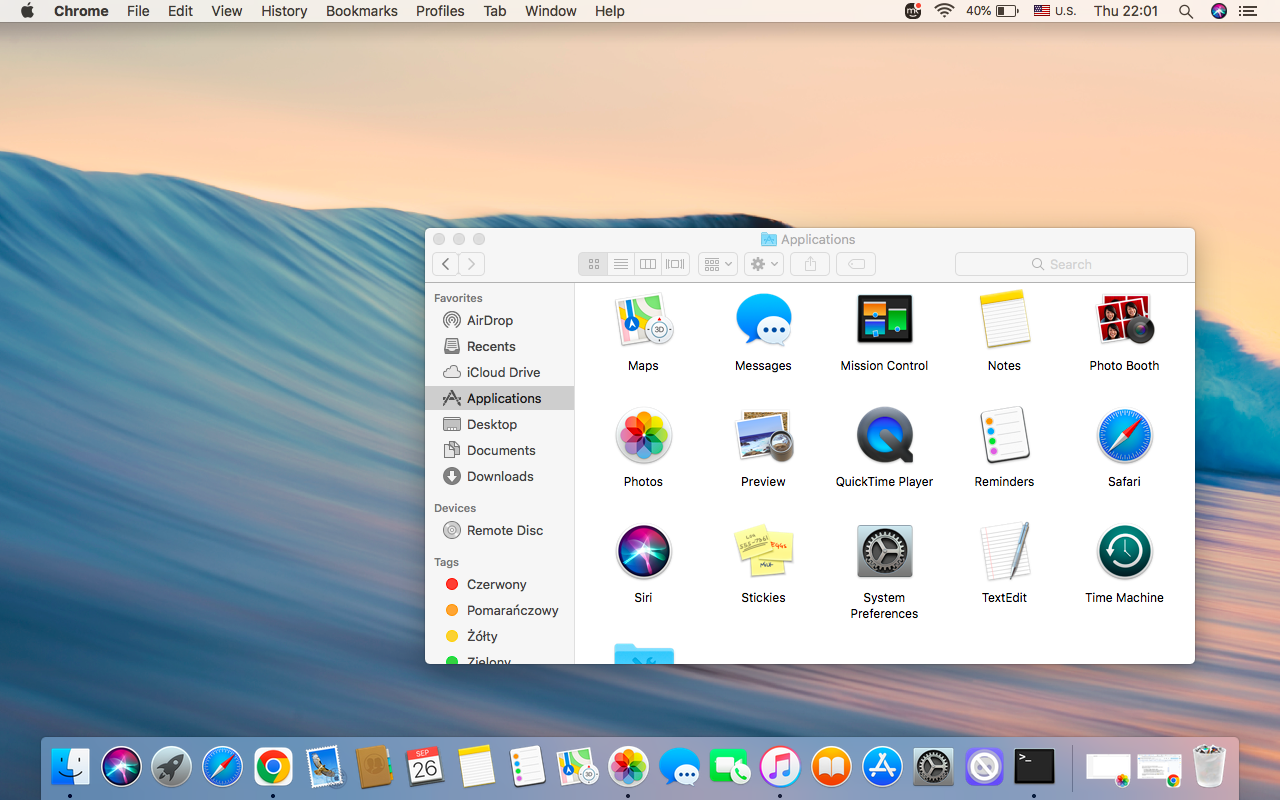Image resolution: width=1280 pixels, height=800 pixels.
Task: Open the U.S. input source menu
Action: (x=1055, y=11)
